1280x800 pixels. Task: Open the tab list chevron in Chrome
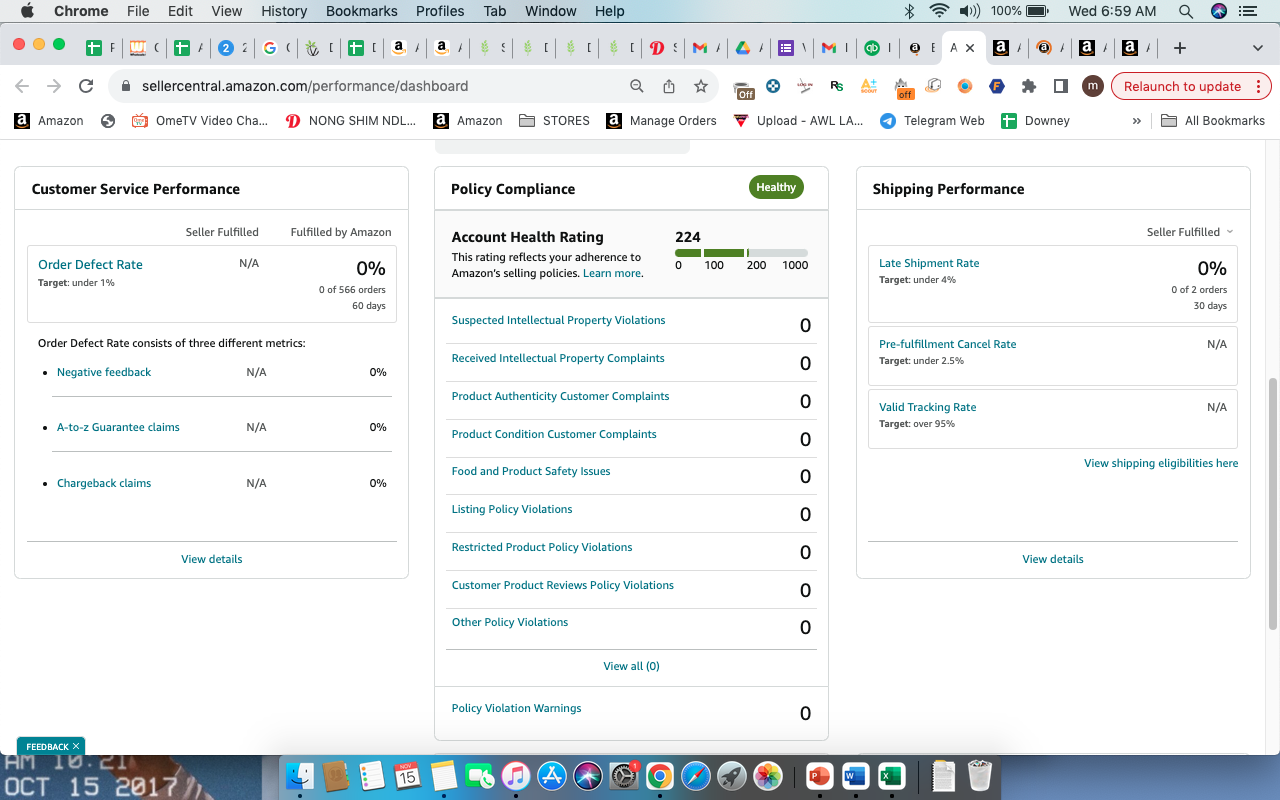click(1257, 47)
